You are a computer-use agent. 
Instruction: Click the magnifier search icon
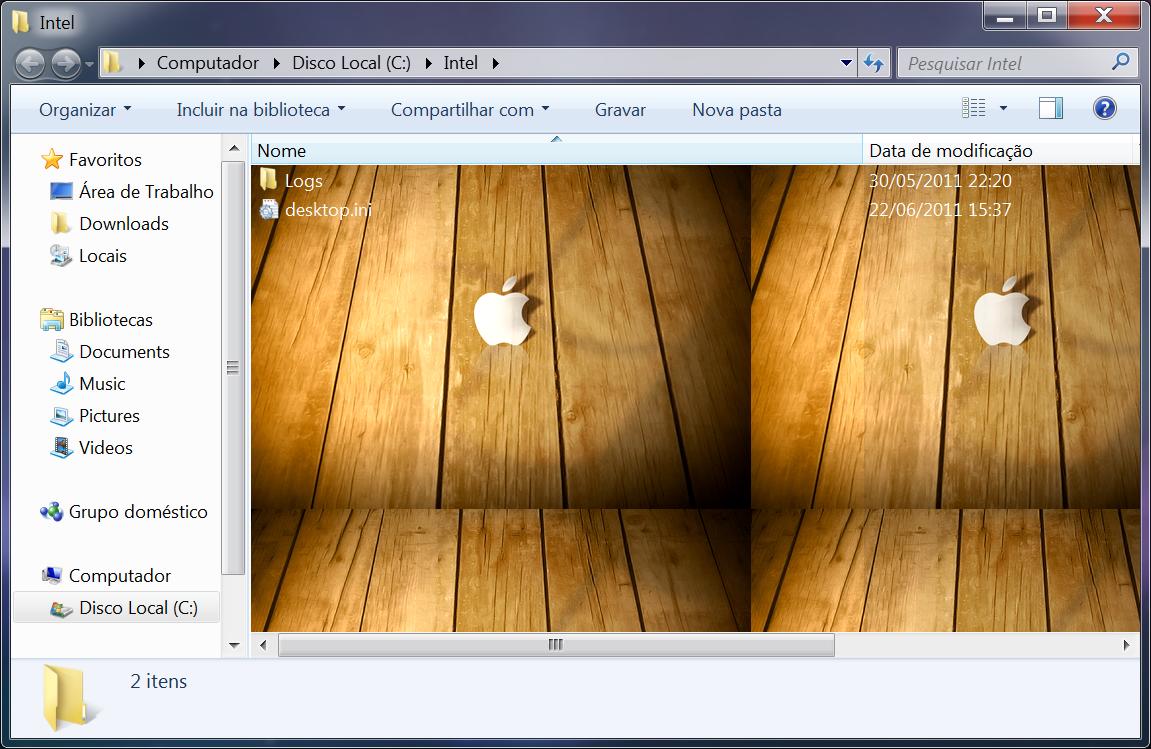1121,62
